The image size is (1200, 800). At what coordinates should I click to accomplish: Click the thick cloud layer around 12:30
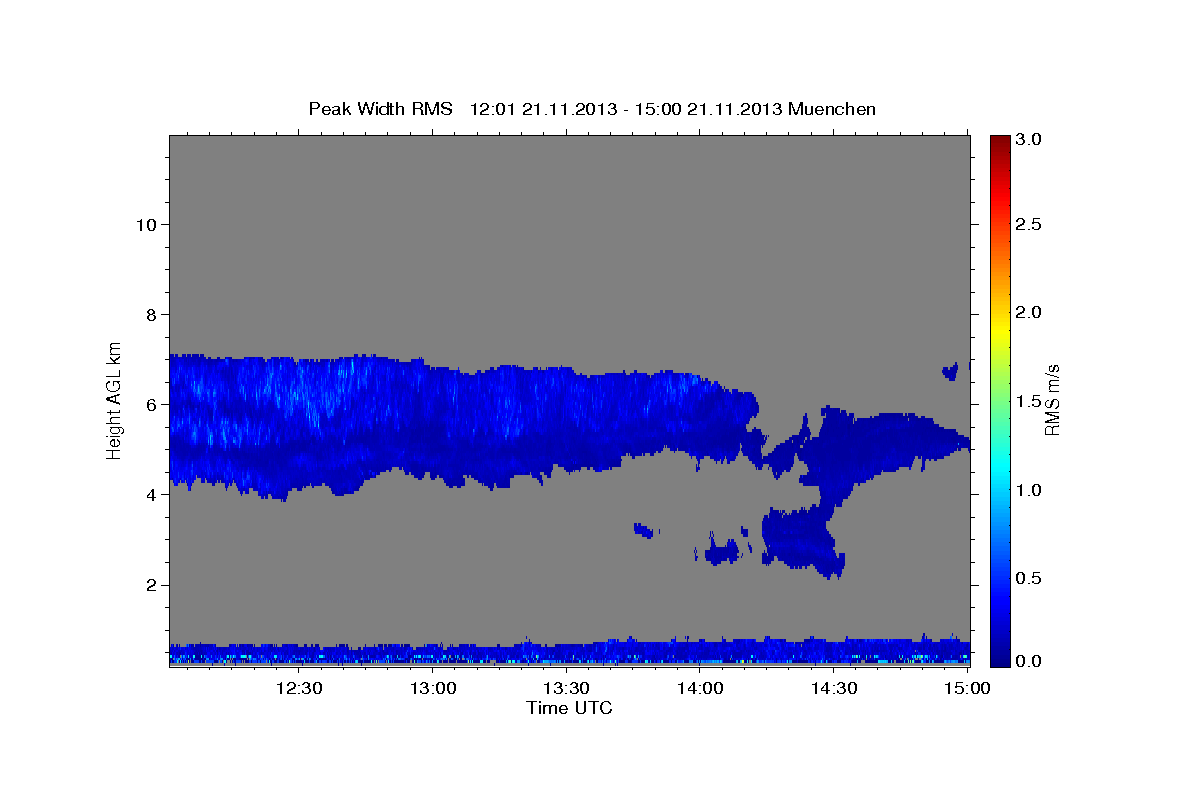click(300, 425)
